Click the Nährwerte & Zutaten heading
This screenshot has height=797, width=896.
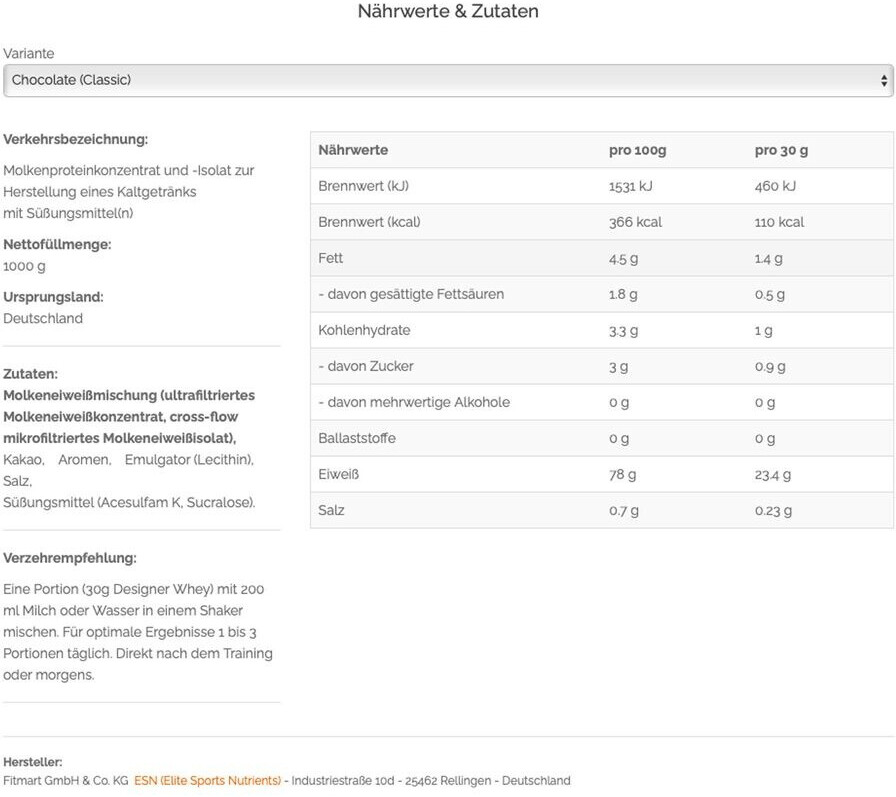[x=448, y=11]
